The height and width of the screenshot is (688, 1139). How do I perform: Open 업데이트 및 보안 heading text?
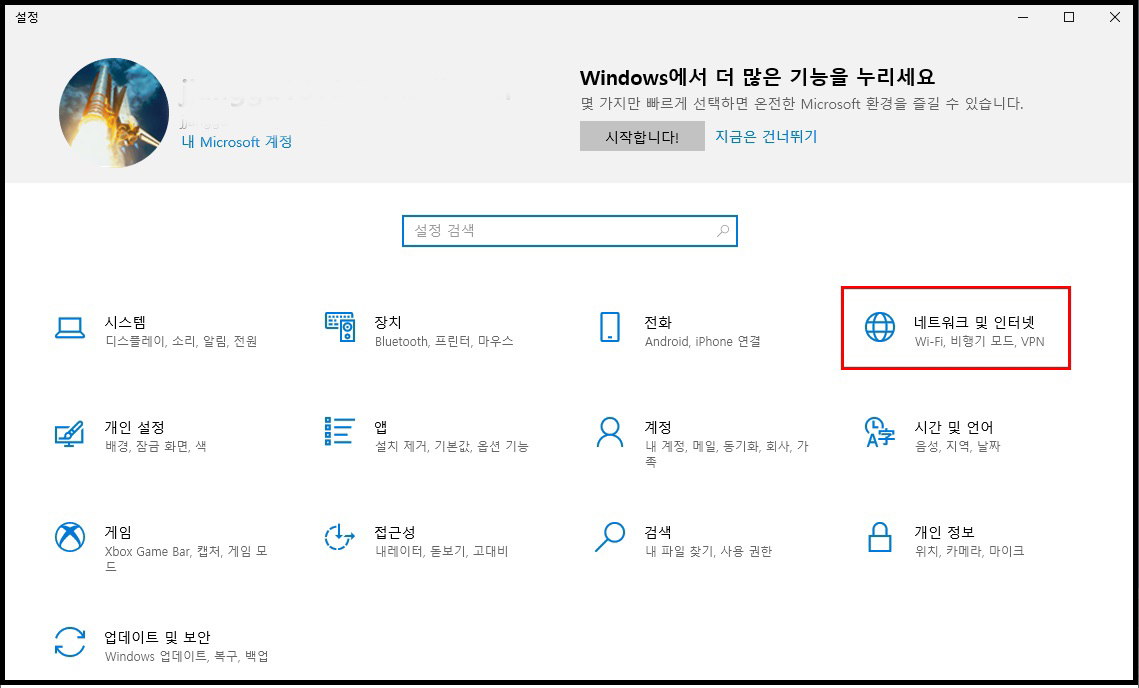(x=157, y=637)
